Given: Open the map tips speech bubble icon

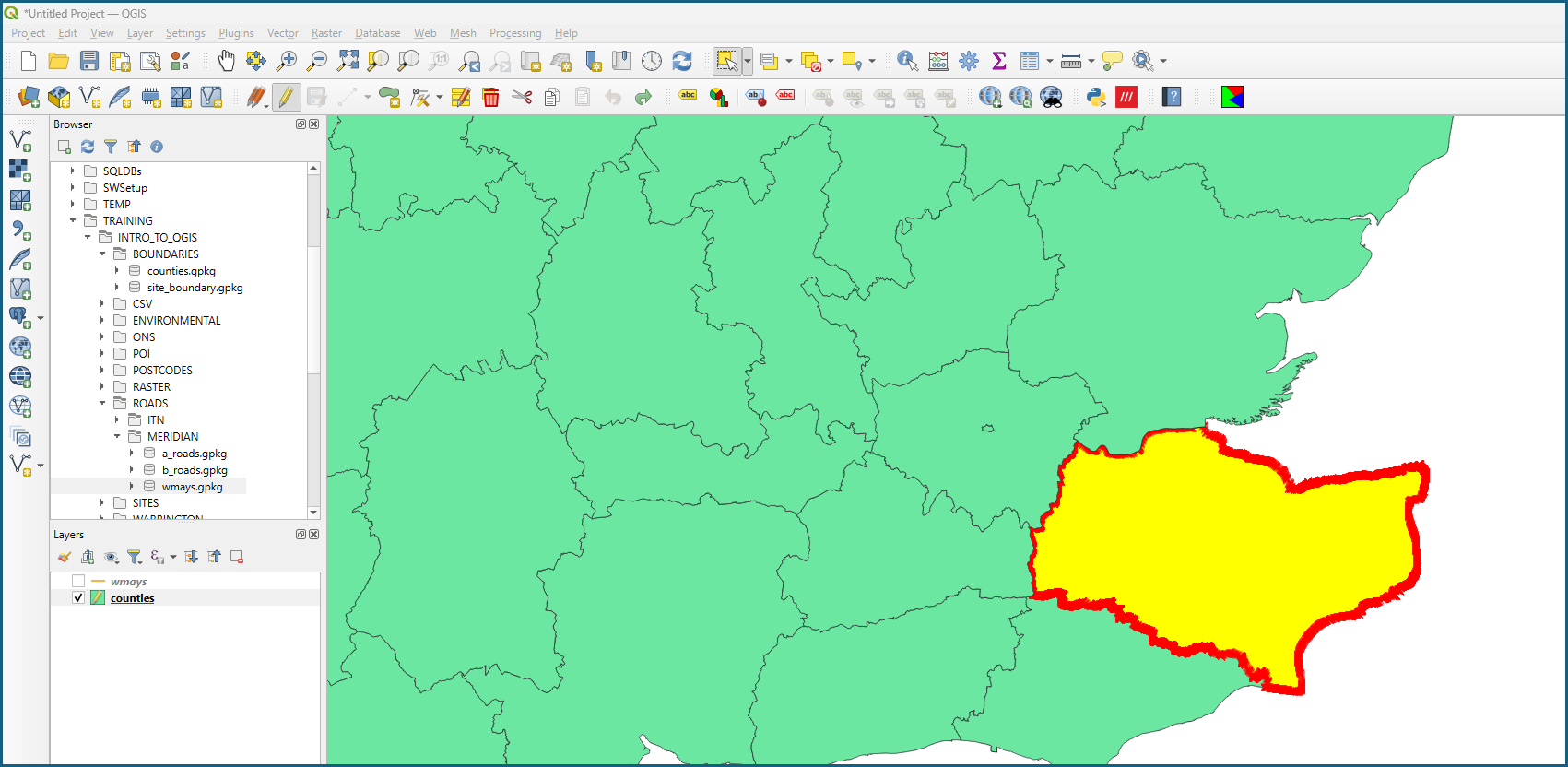Looking at the screenshot, I should pyautogui.click(x=1113, y=61).
